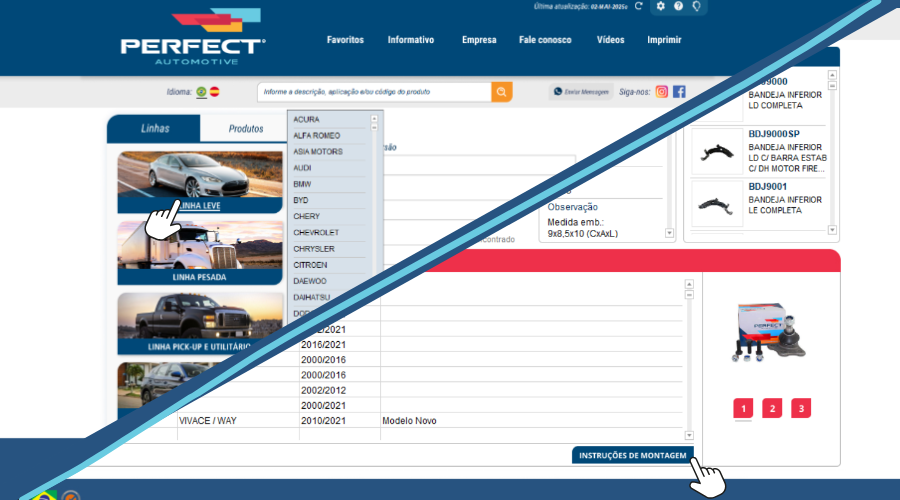
Task: Click the product search input field
Action: 374,92
